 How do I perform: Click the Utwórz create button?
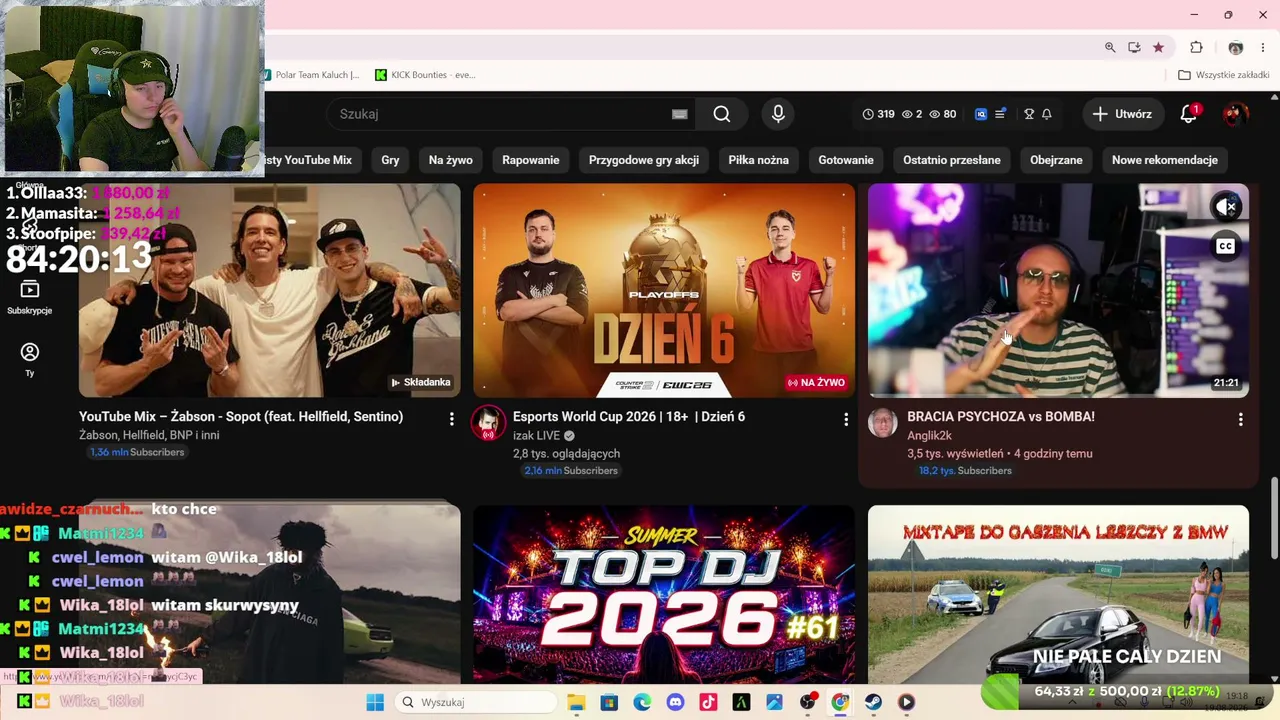point(1122,114)
